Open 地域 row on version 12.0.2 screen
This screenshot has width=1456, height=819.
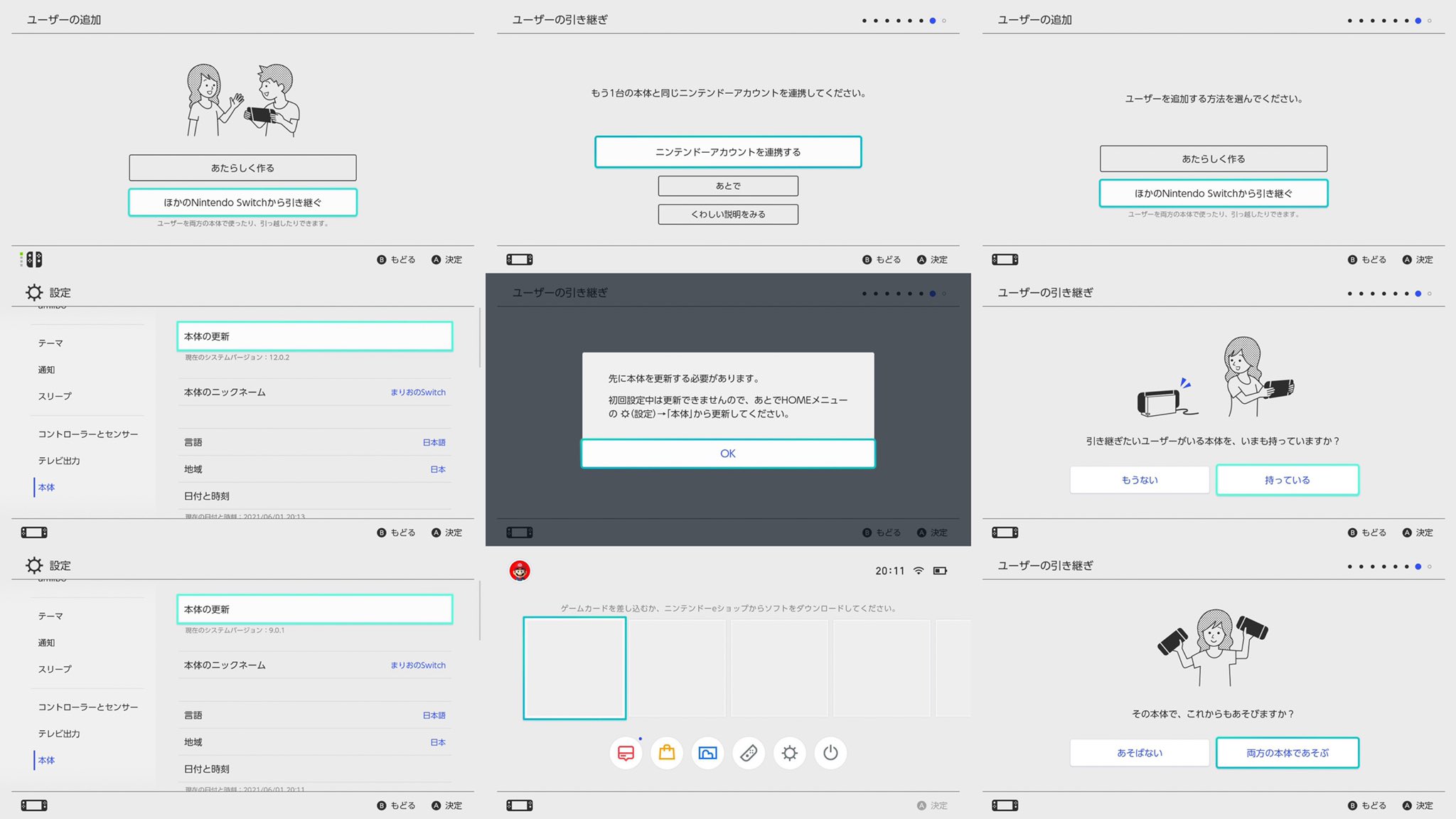[x=314, y=469]
